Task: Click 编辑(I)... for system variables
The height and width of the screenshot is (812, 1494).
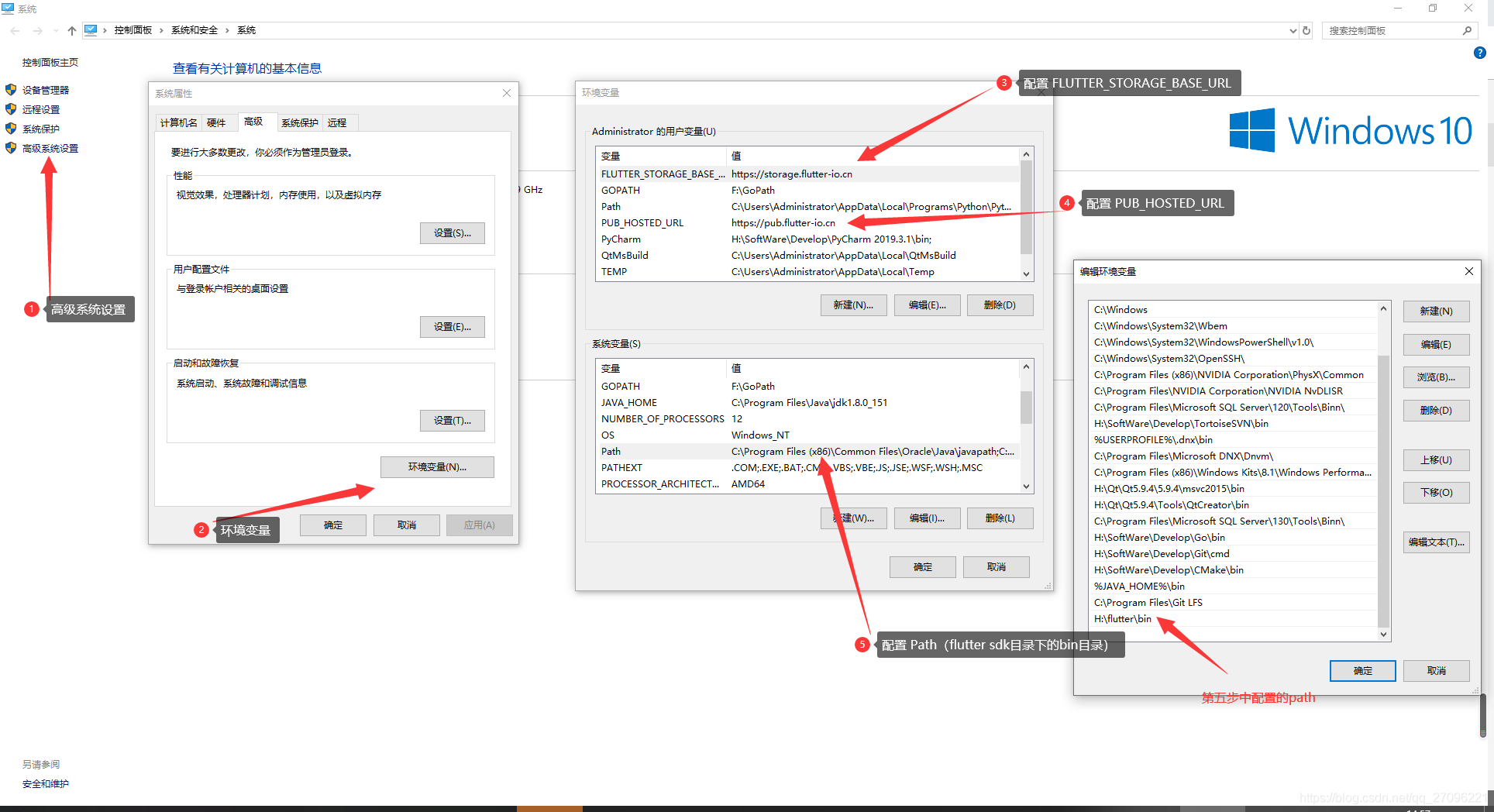Action: [927, 518]
